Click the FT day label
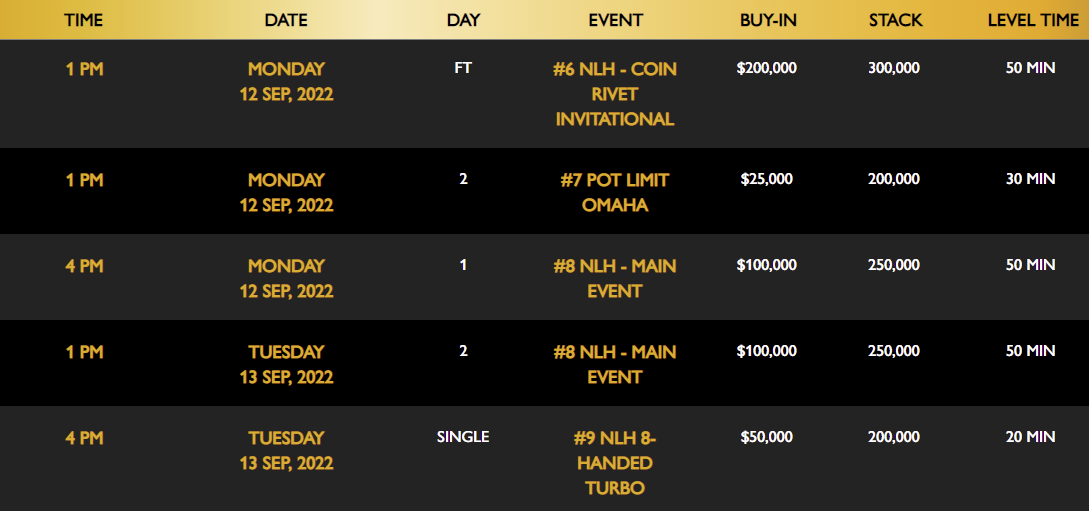The width and height of the screenshot is (1089, 511). (x=463, y=68)
